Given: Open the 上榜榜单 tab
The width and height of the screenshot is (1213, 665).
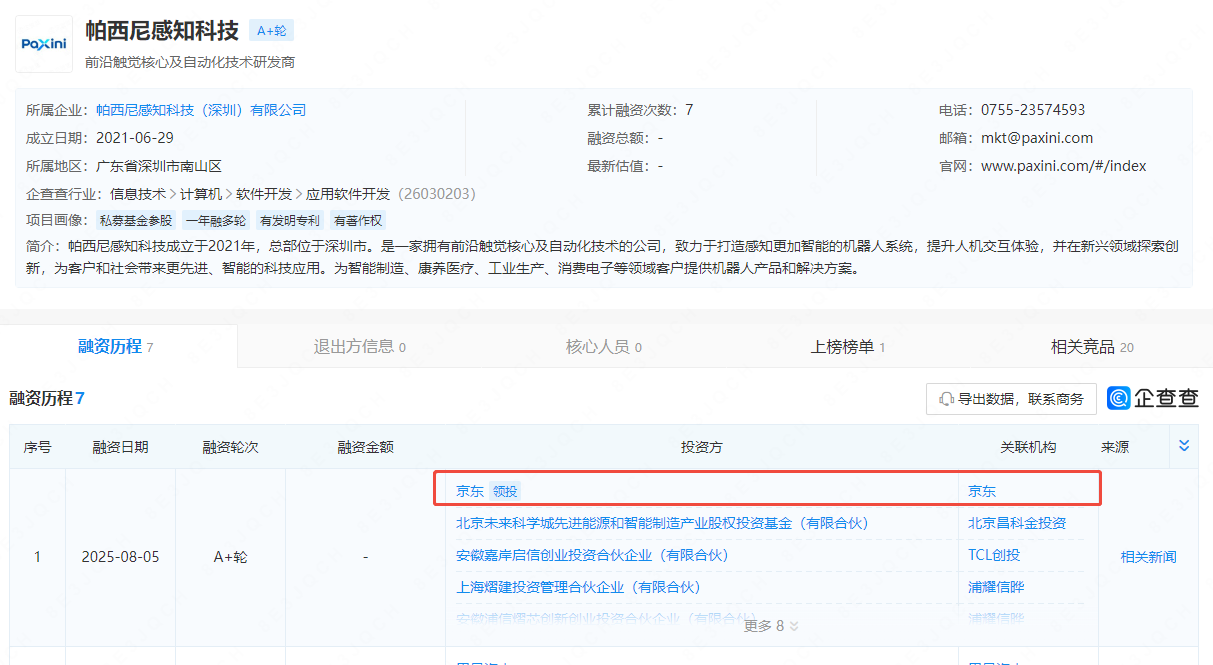Looking at the screenshot, I should [x=847, y=347].
